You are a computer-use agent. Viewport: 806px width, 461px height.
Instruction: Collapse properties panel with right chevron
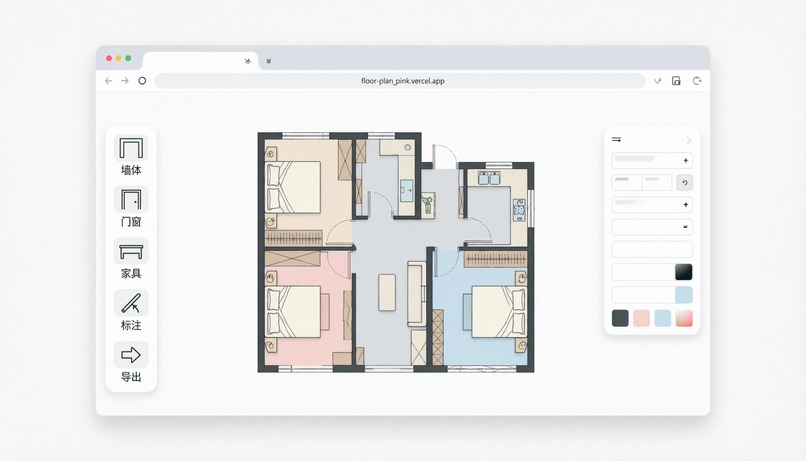689,140
